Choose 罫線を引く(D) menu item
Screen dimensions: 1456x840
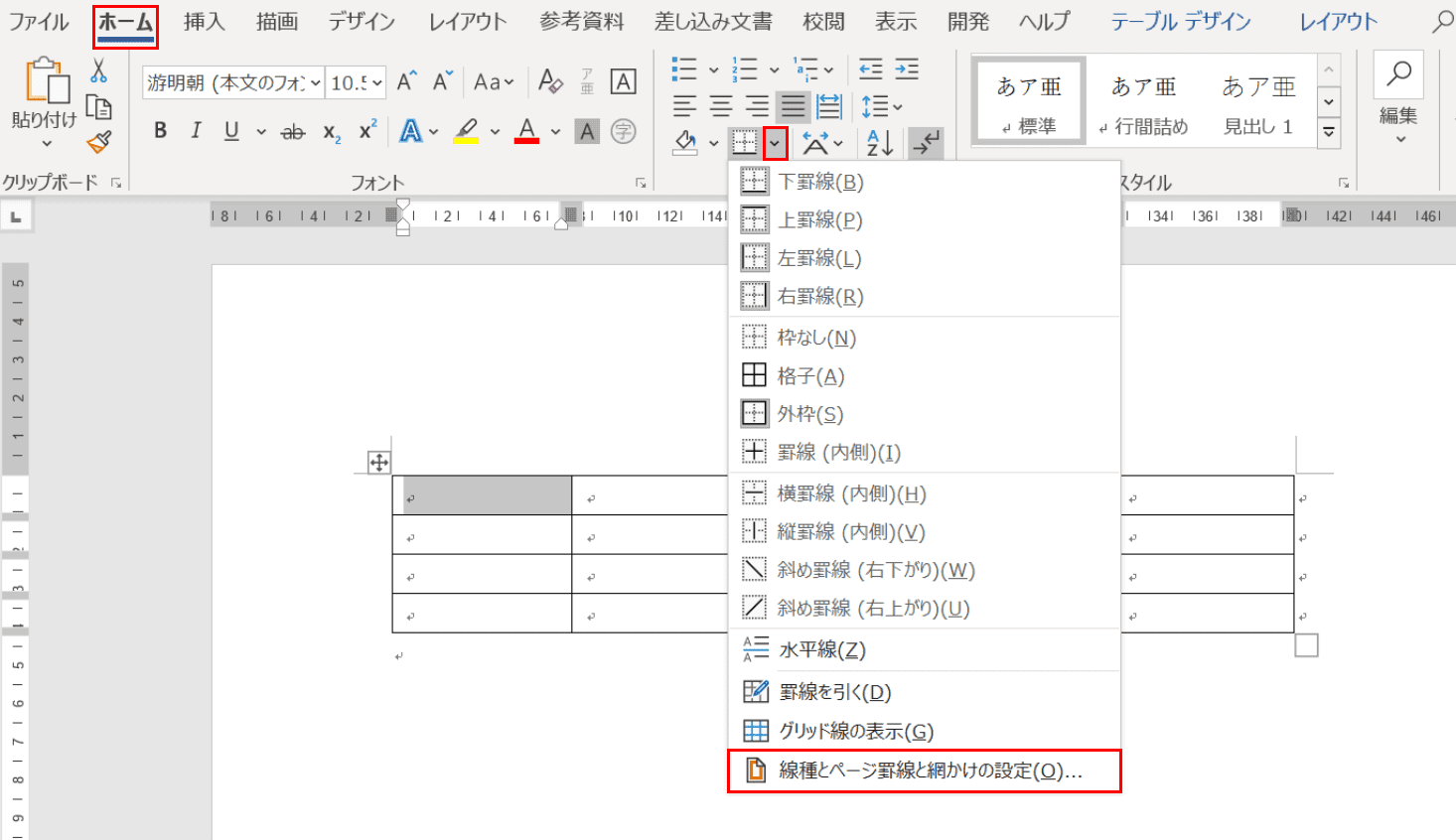pyautogui.click(x=925, y=692)
